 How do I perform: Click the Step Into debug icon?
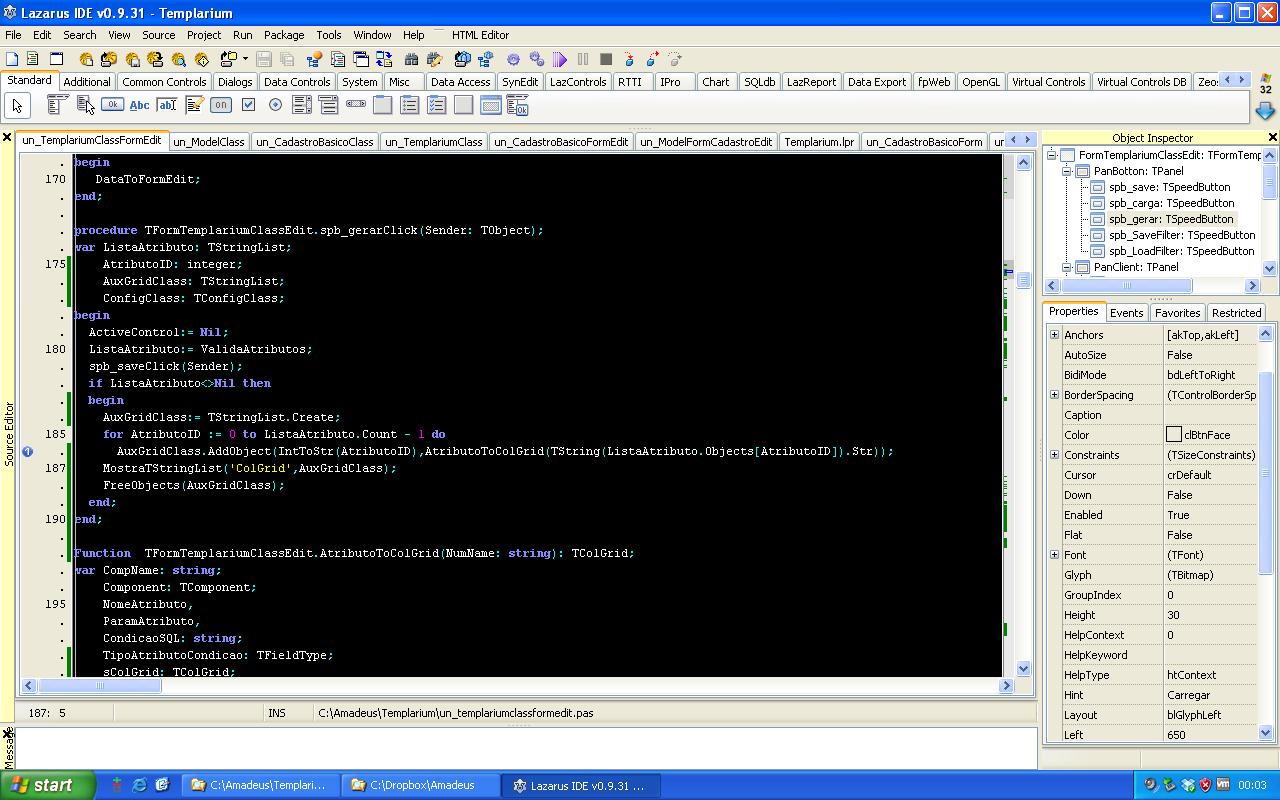coord(629,59)
